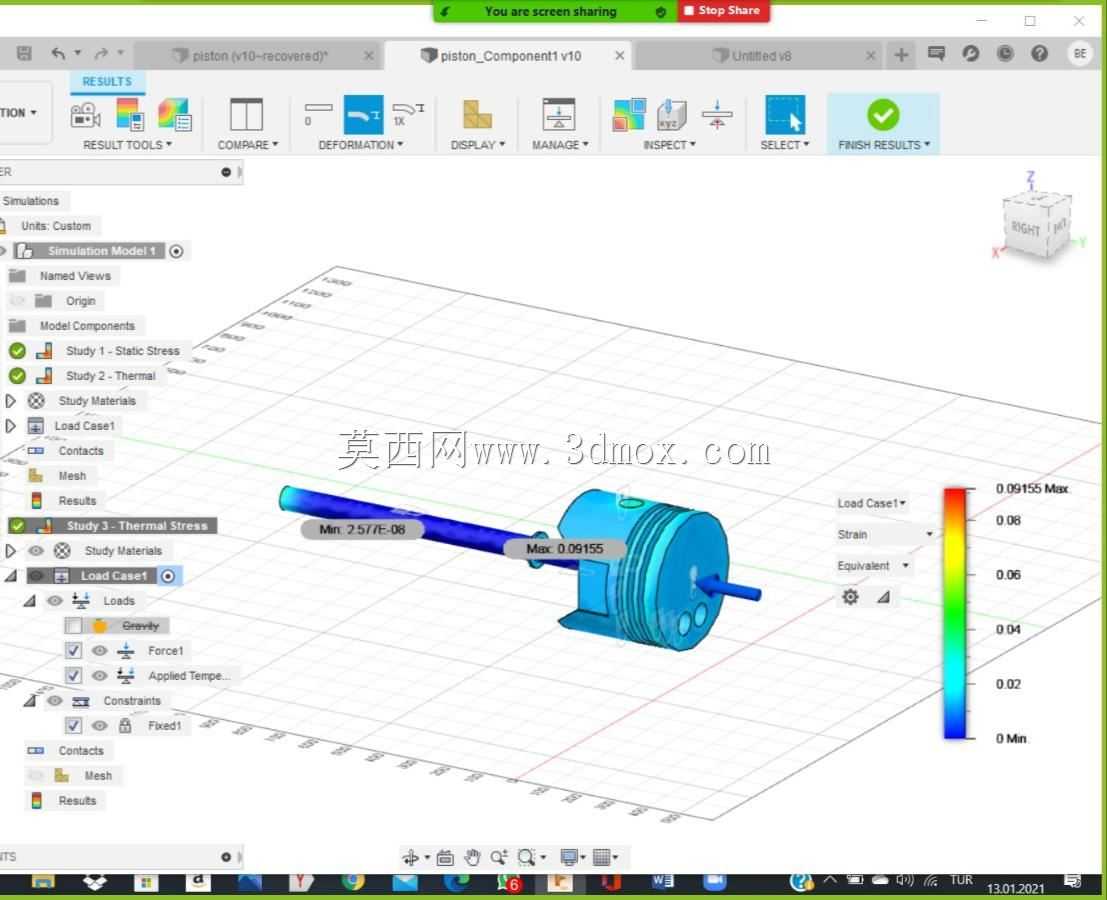Screen dimensions: 1107x900
Task: Click the strain color legend bar
Action: (x=955, y=613)
